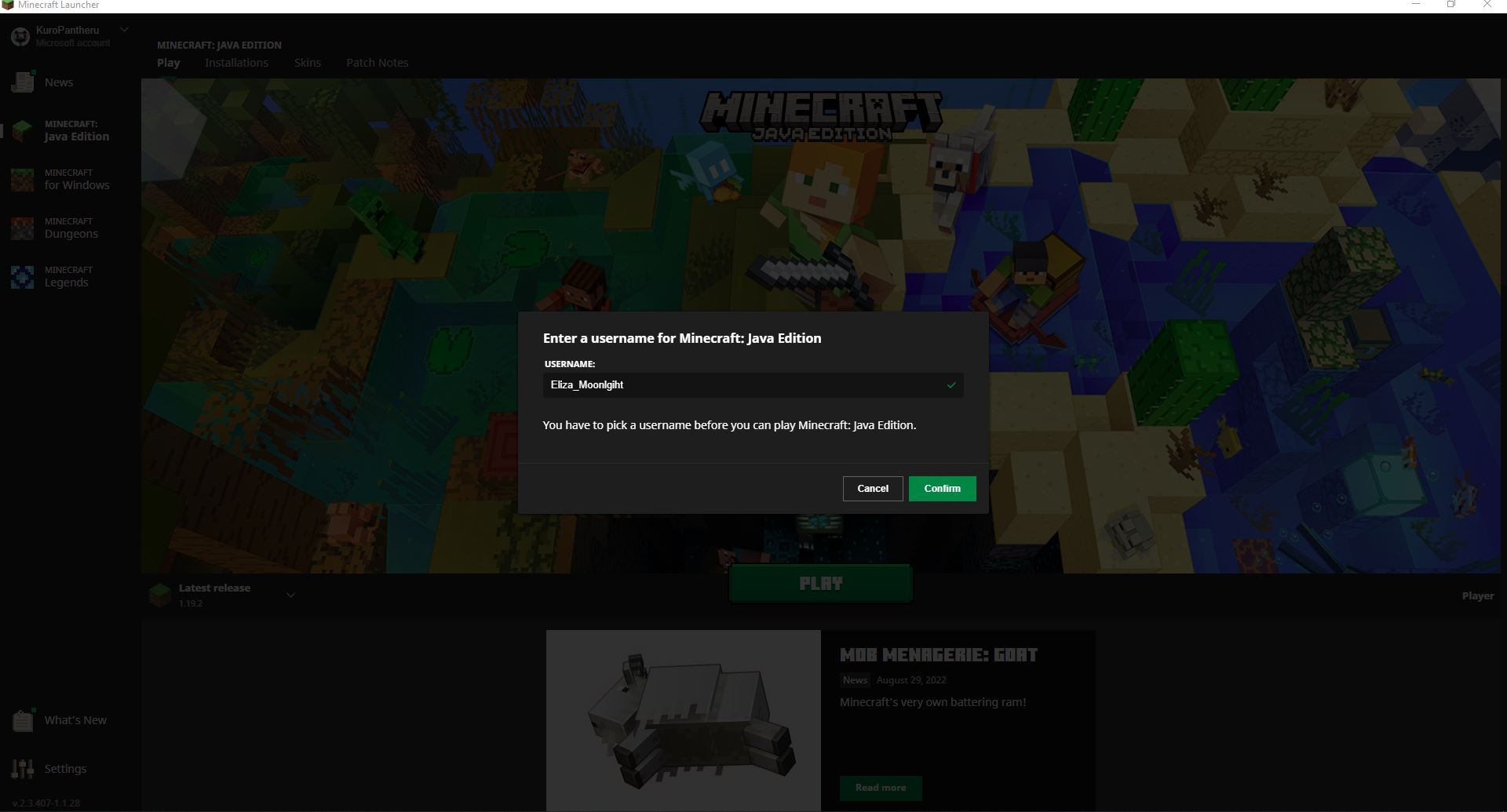Close the Minecraft Launcher window
This screenshot has width=1507, height=812.
[x=1487, y=5]
